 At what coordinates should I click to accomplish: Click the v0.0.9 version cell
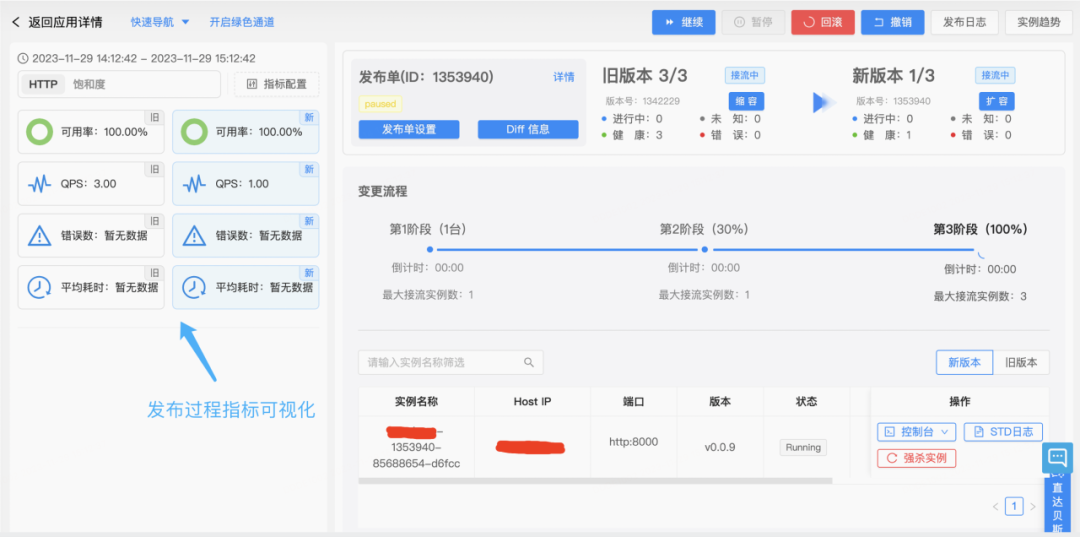point(720,447)
